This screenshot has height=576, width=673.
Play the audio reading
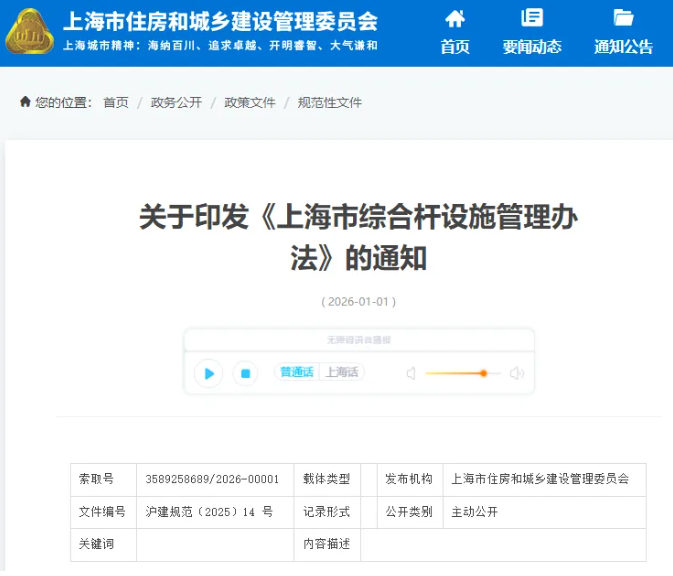point(209,374)
